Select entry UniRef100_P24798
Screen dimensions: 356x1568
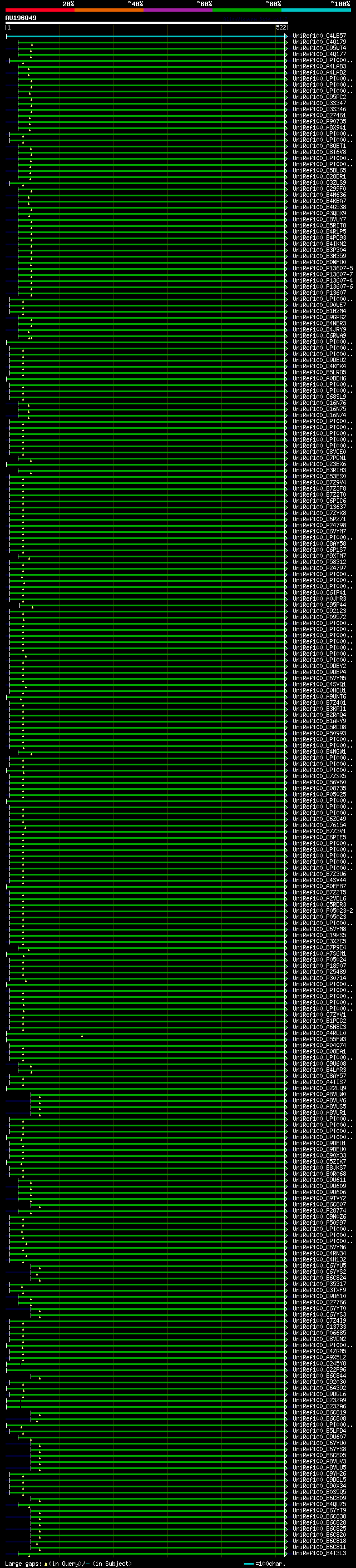[319, 525]
